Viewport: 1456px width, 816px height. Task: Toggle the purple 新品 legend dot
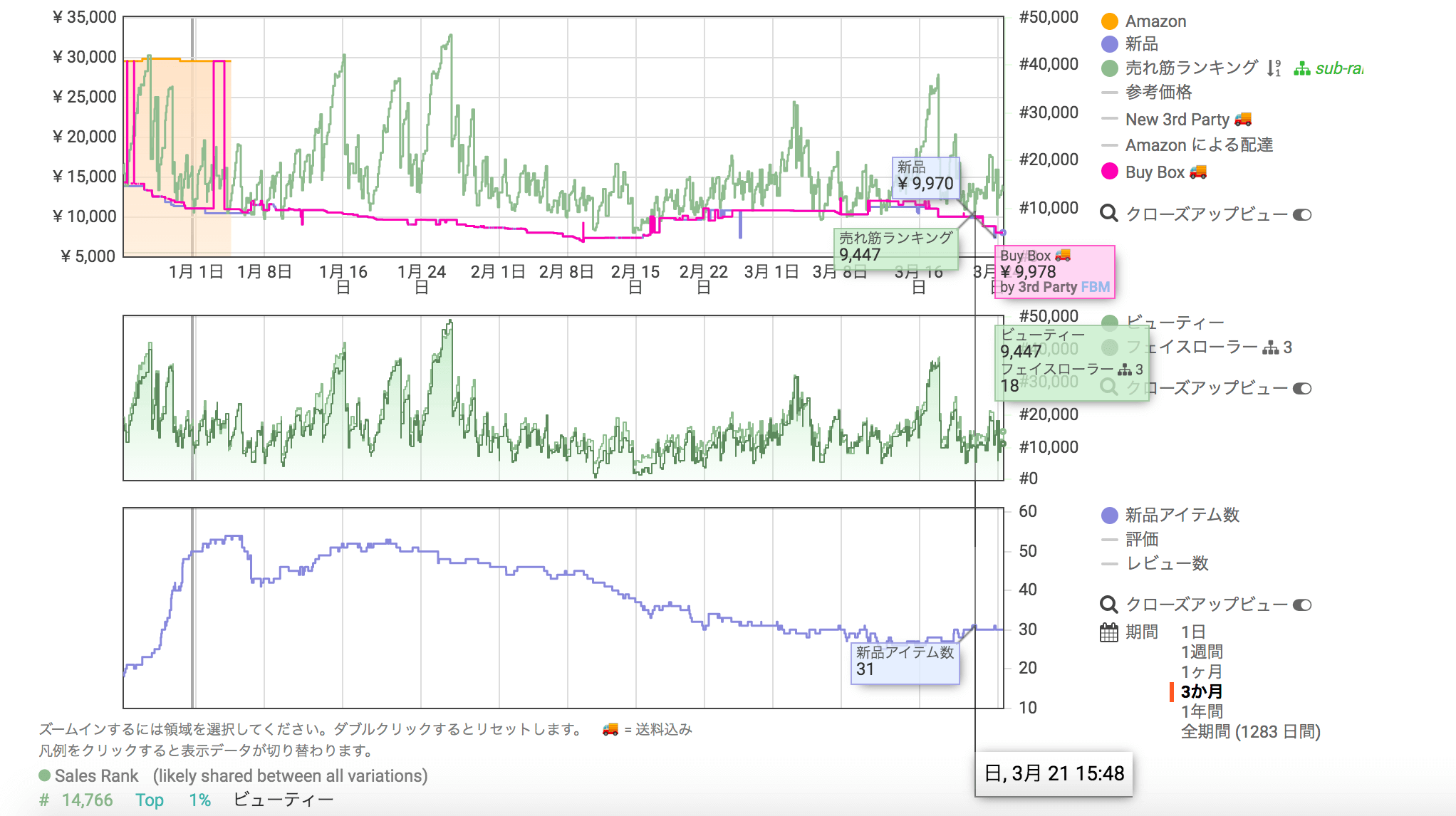point(1109,44)
